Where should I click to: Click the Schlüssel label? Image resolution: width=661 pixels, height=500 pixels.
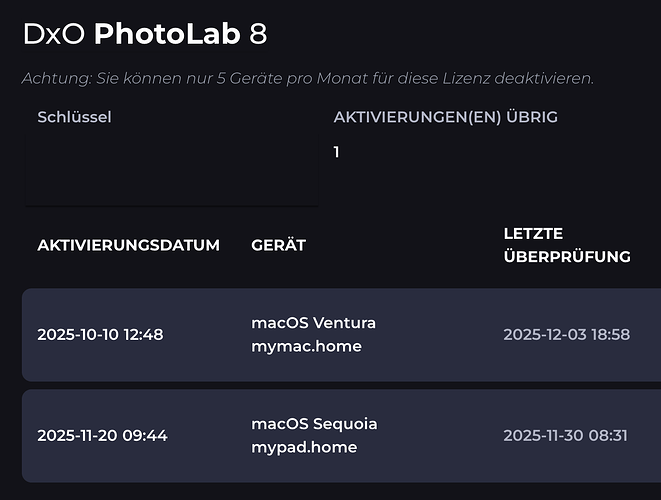[x=74, y=117]
